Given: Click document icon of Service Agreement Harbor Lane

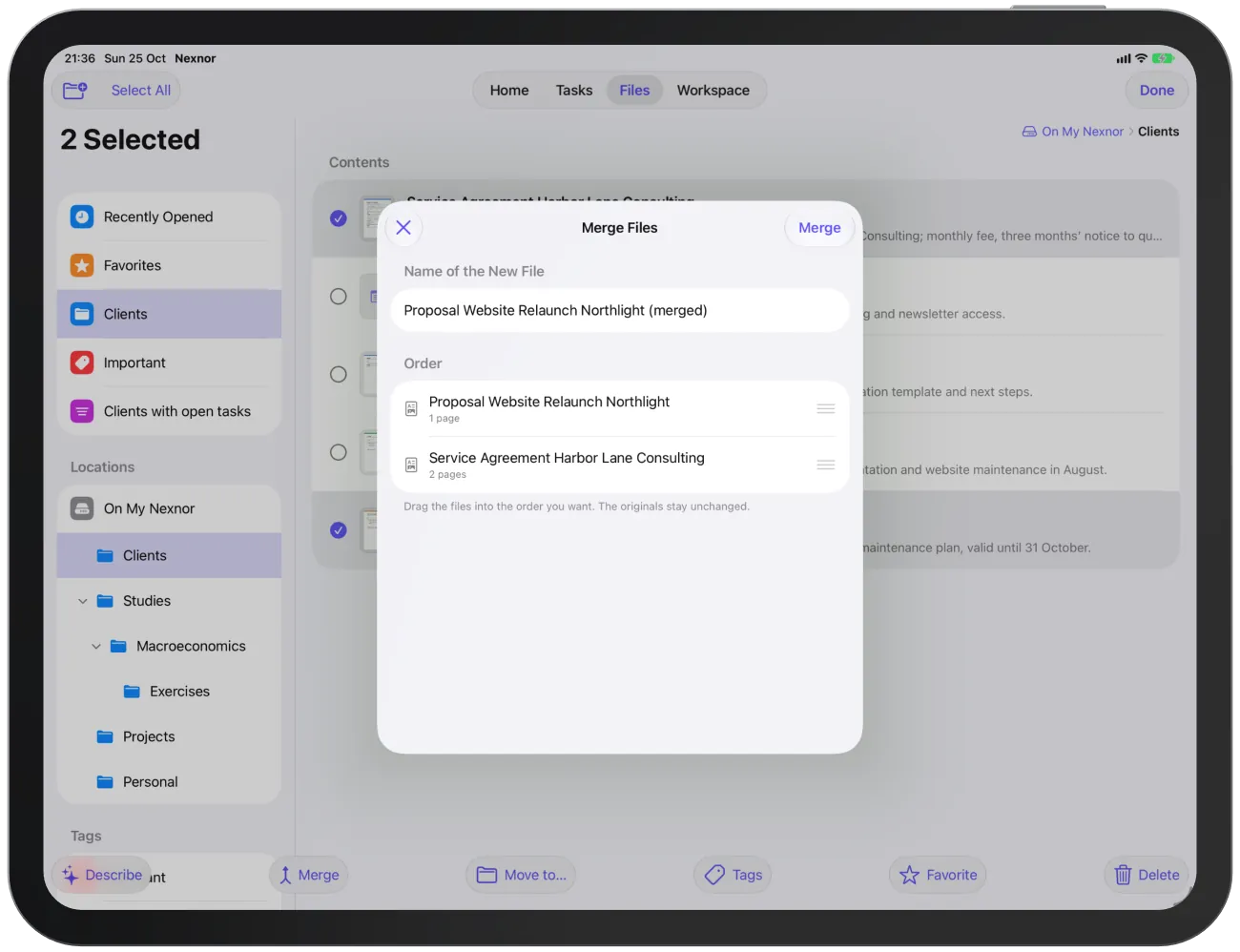Looking at the screenshot, I should click(411, 466).
